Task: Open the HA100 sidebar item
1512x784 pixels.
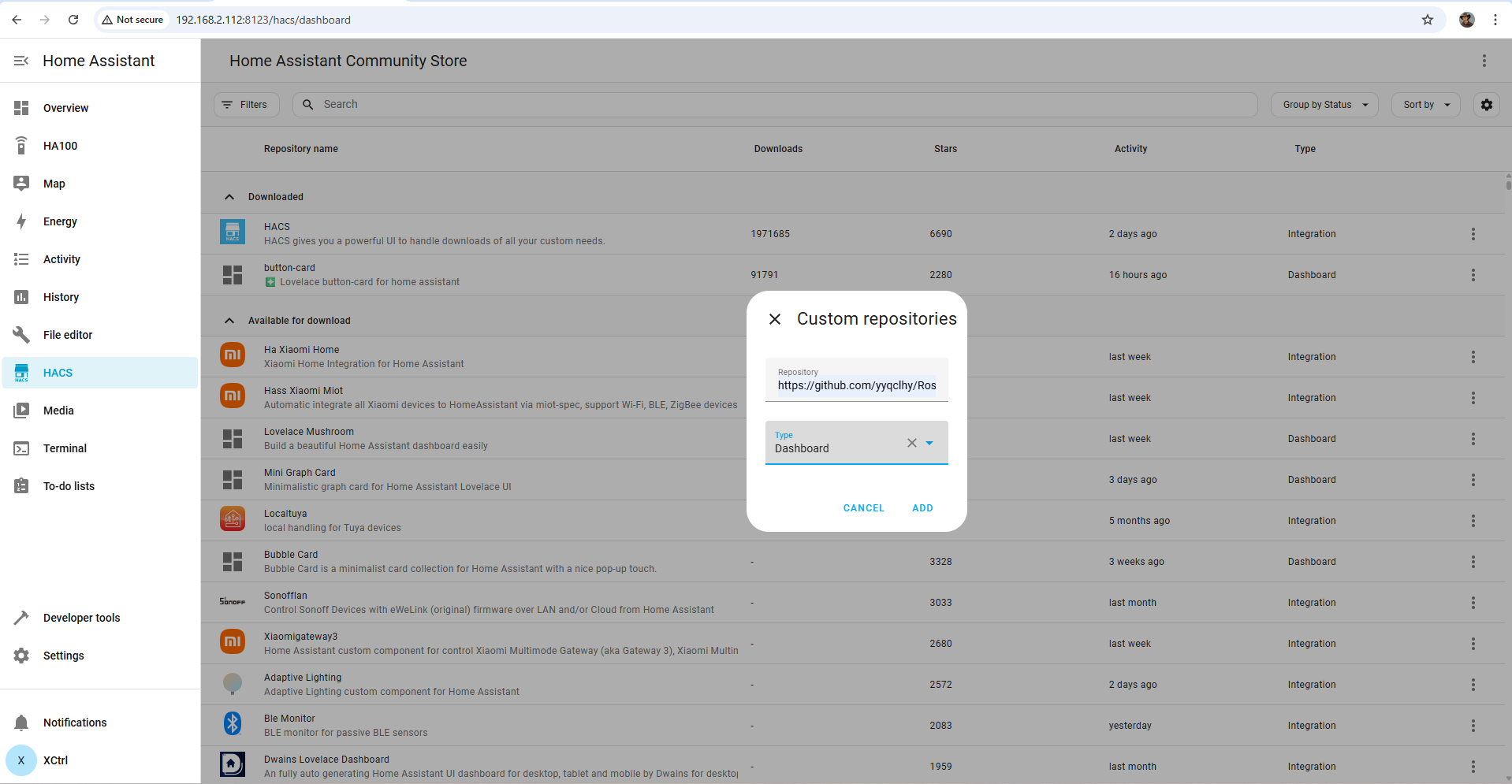Action: tap(100, 146)
